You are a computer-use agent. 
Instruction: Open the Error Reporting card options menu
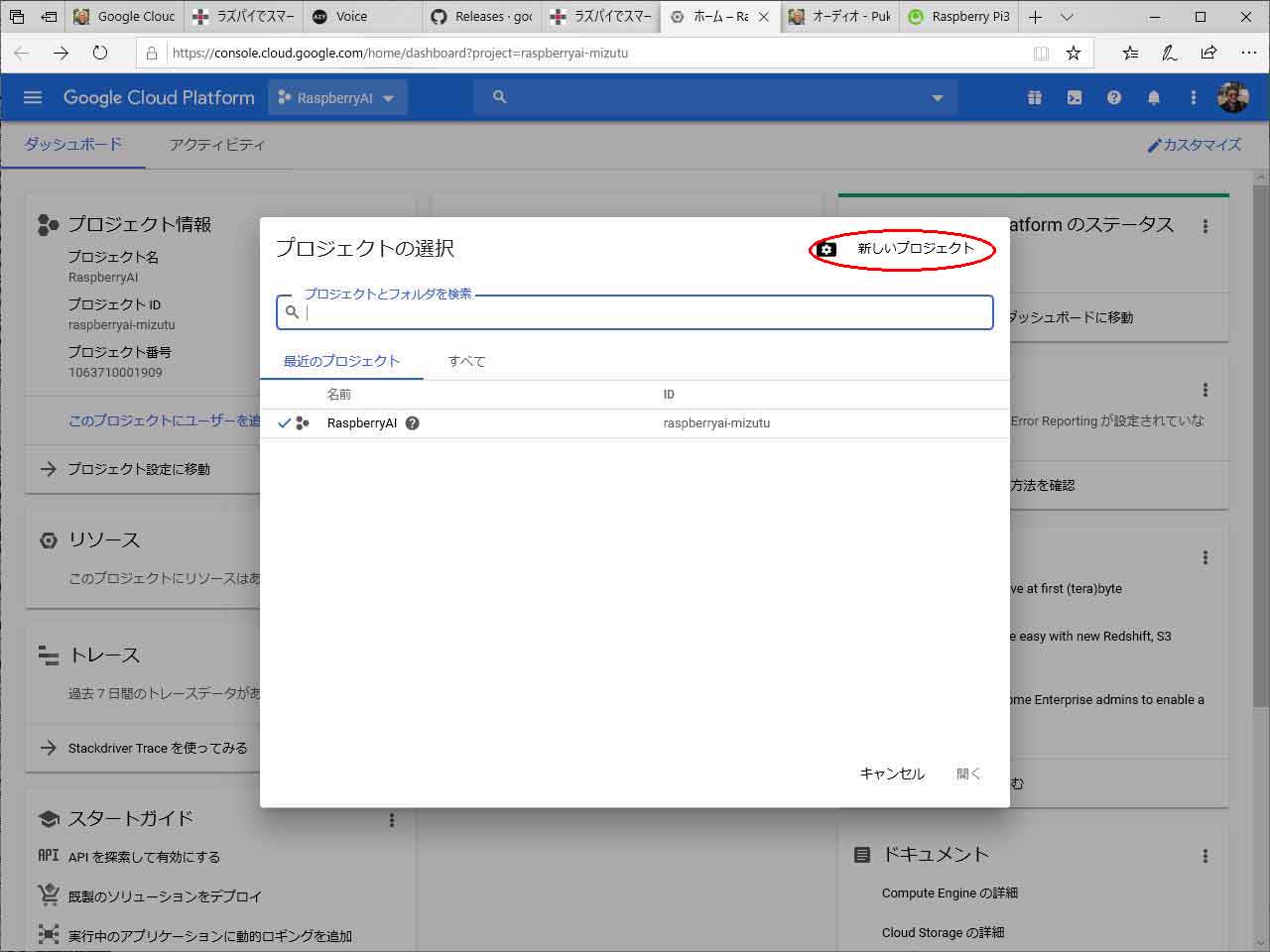[1206, 390]
